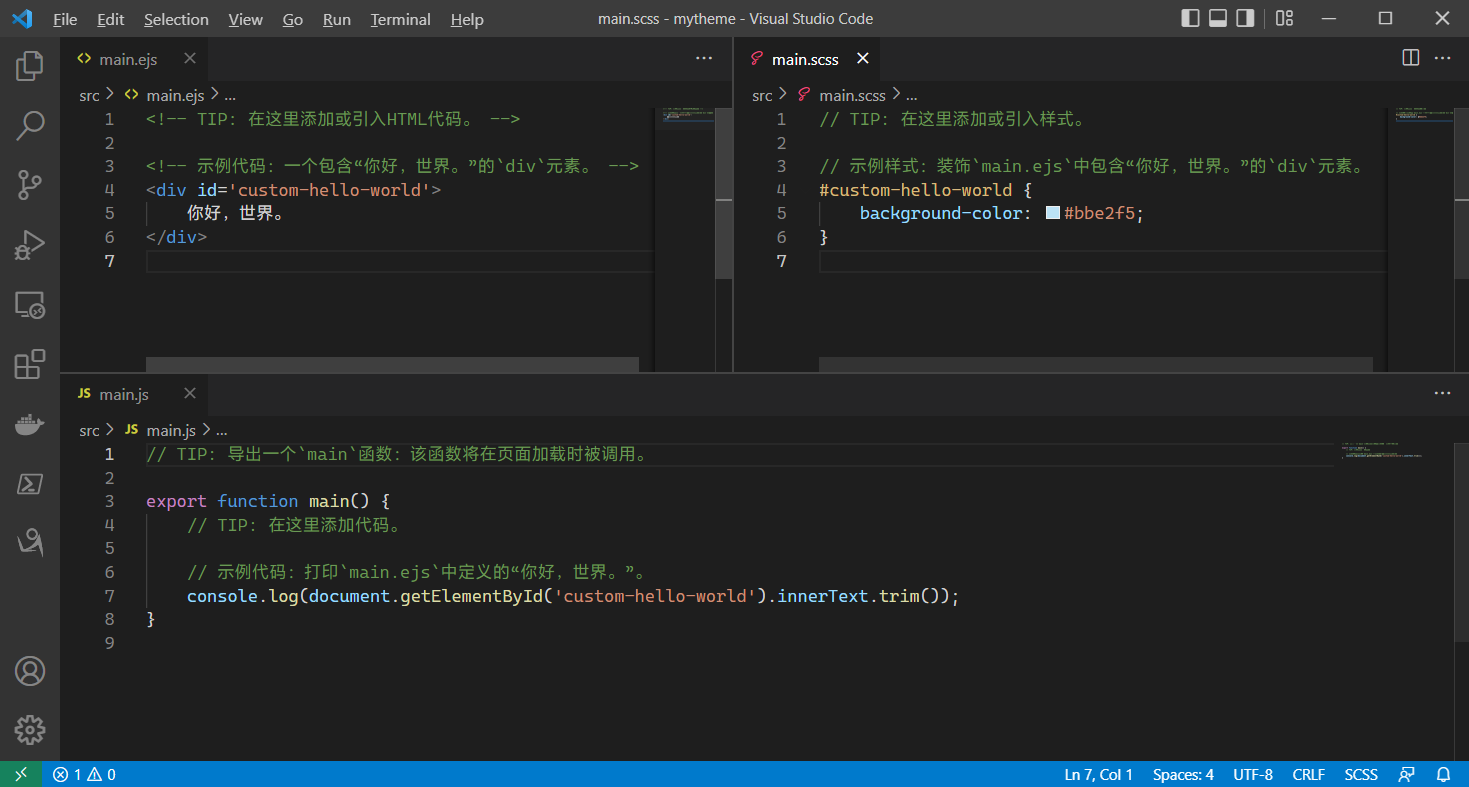Change indentation via Spaces: 4
The image size is (1469, 787).
click(1183, 774)
